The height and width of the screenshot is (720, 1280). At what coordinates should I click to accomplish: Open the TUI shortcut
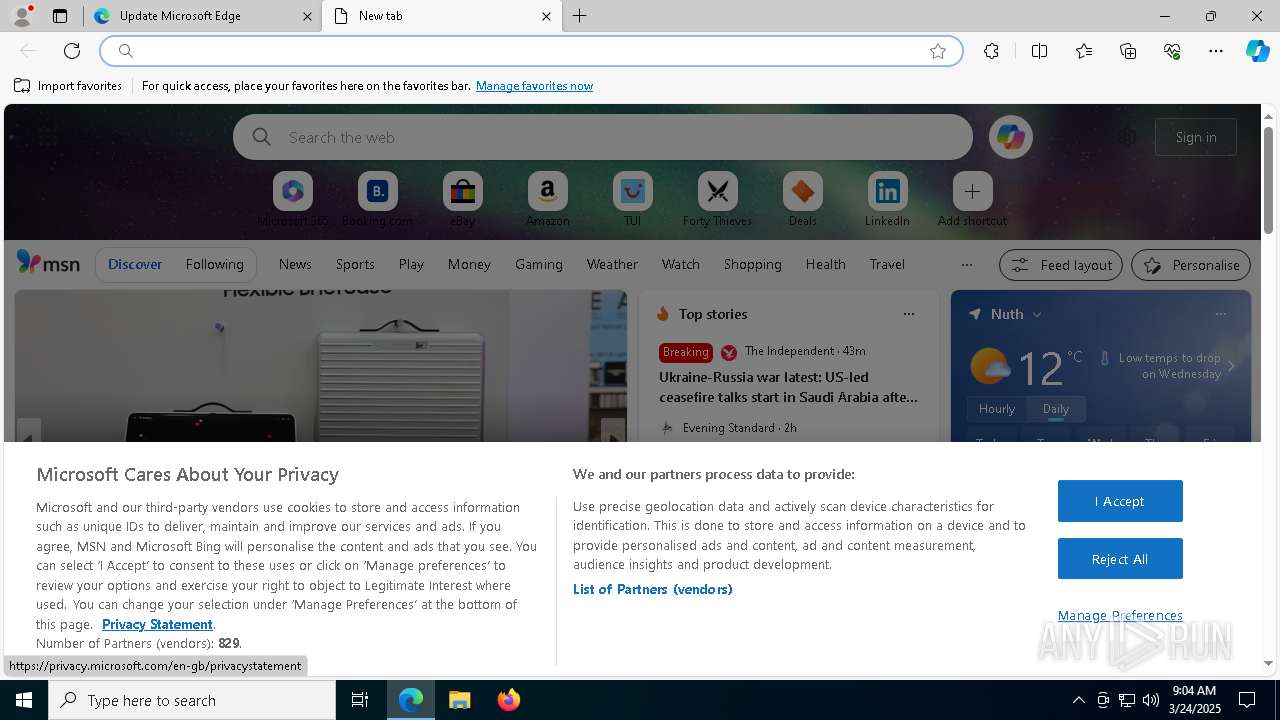click(632, 199)
